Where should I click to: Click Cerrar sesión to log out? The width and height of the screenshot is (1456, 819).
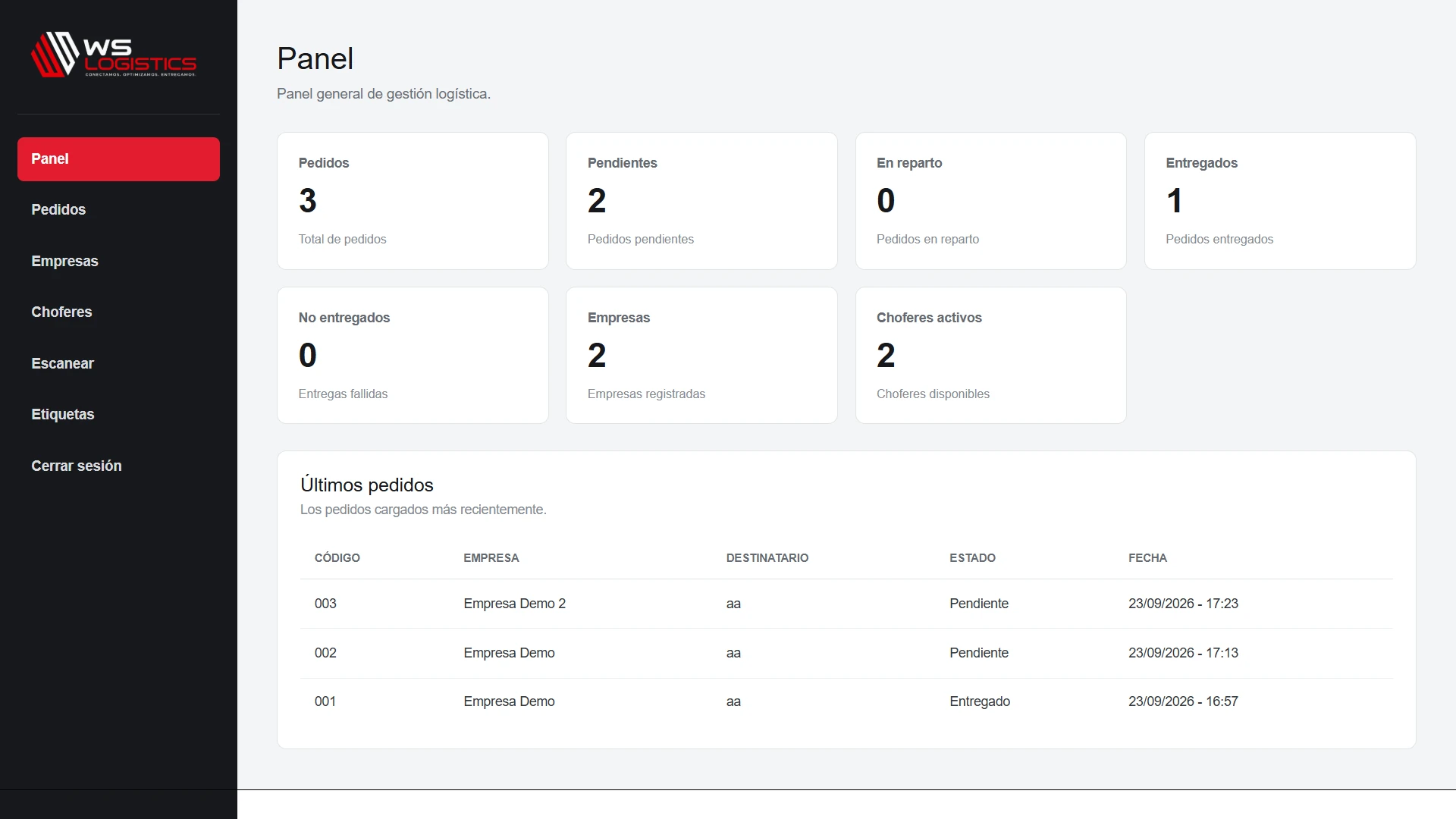(x=118, y=466)
